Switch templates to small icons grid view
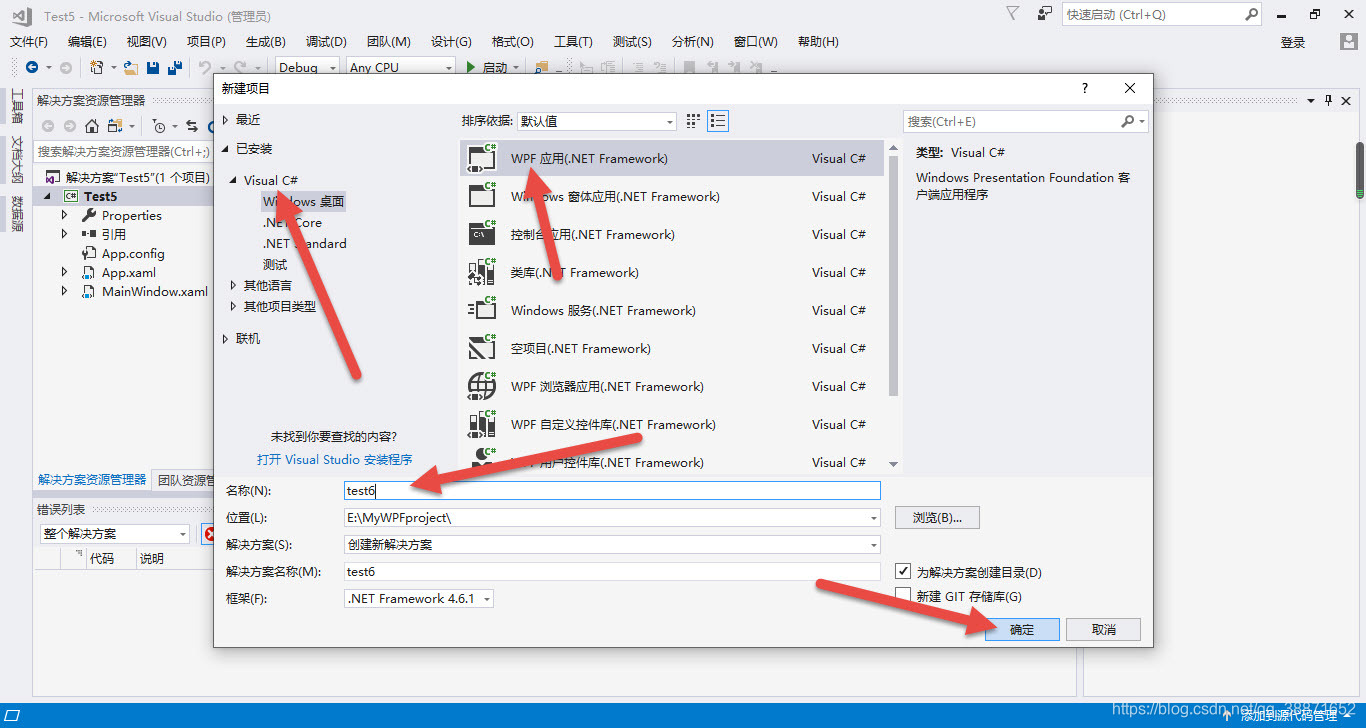 694,121
